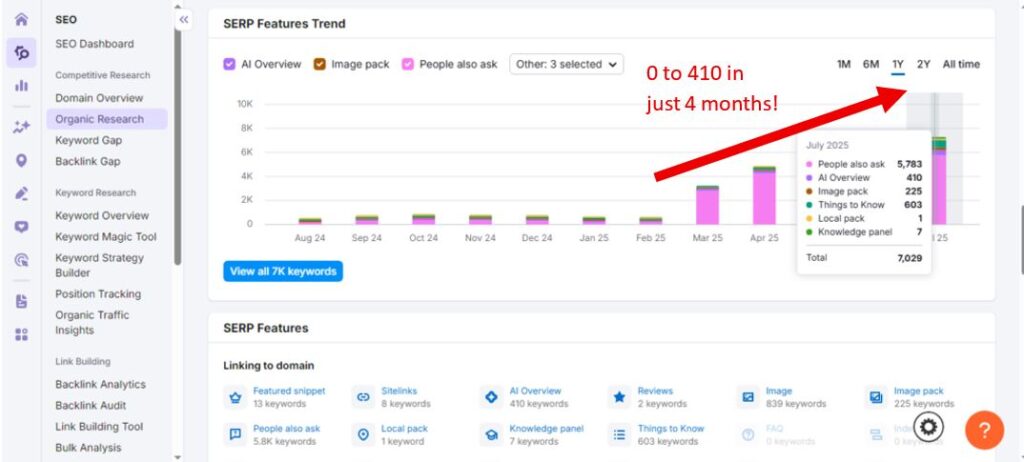Open the 'Other: 3 selected' dropdown
1024x462 pixels.
tap(566, 64)
